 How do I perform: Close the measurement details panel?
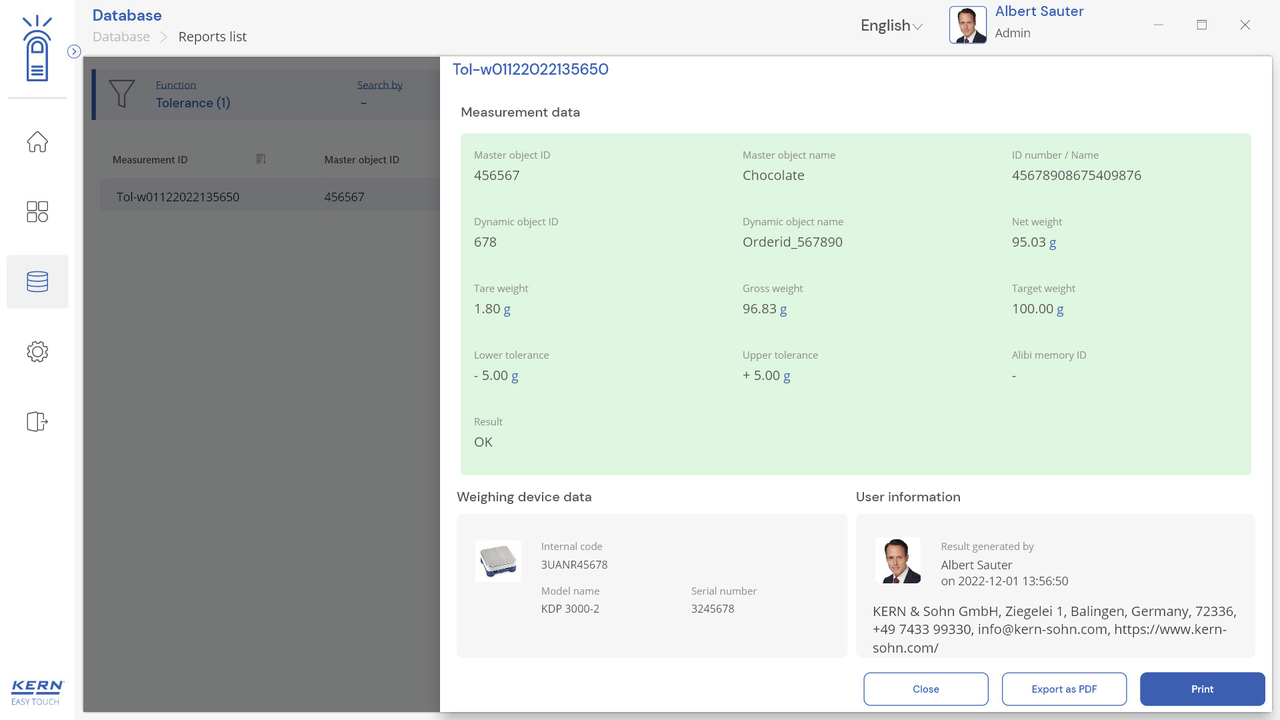[925, 689]
